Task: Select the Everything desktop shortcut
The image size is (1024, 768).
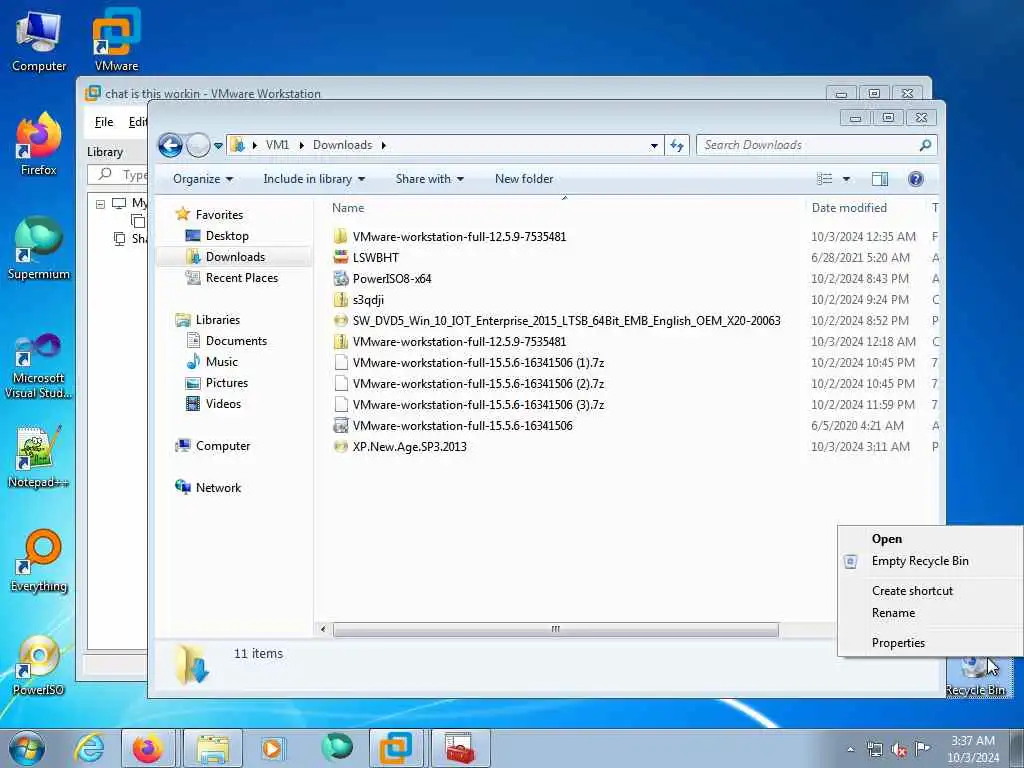Action: coord(39,560)
